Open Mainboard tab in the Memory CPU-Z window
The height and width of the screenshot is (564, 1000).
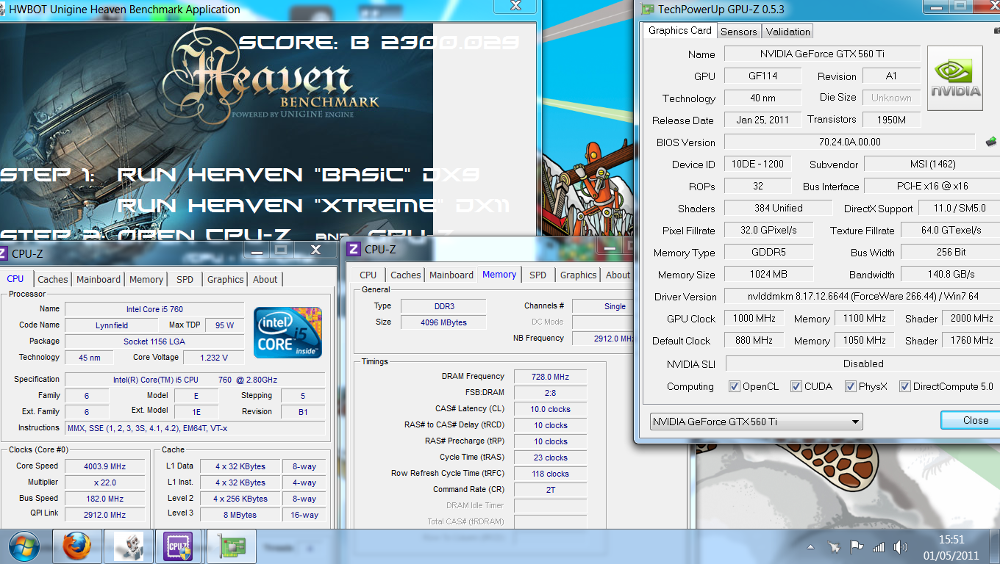[451, 275]
